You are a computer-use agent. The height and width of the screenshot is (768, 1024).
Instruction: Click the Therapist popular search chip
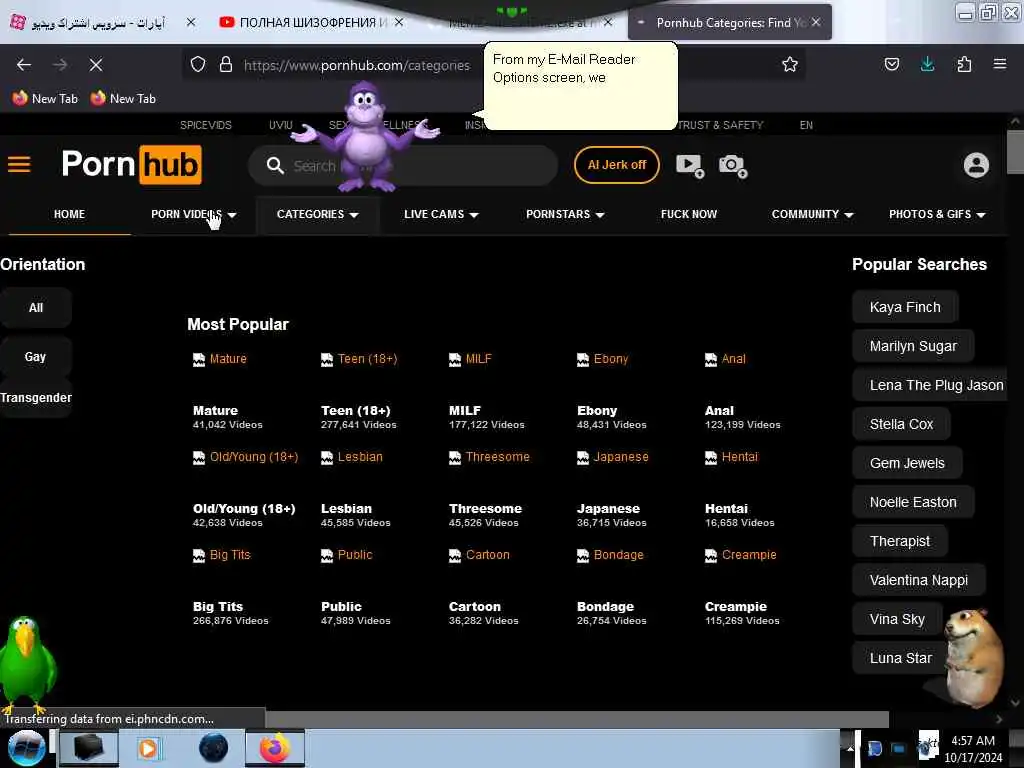899,541
